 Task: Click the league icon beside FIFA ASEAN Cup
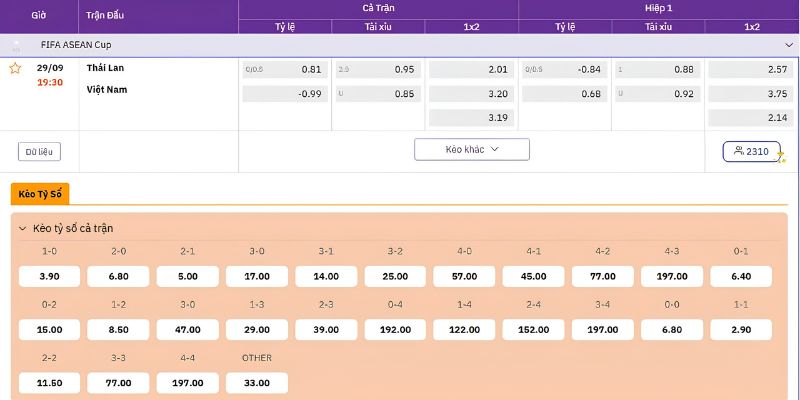[16, 45]
